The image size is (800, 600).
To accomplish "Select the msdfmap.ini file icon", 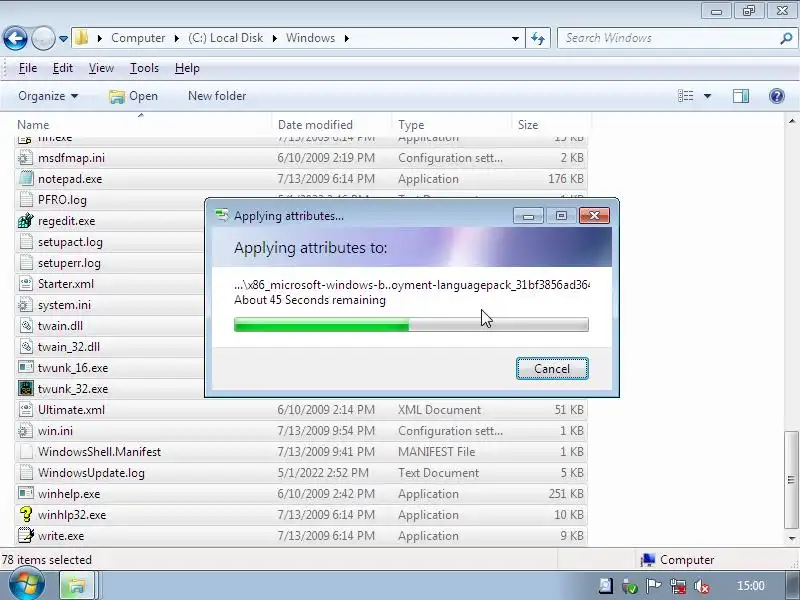I will [x=25, y=158].
